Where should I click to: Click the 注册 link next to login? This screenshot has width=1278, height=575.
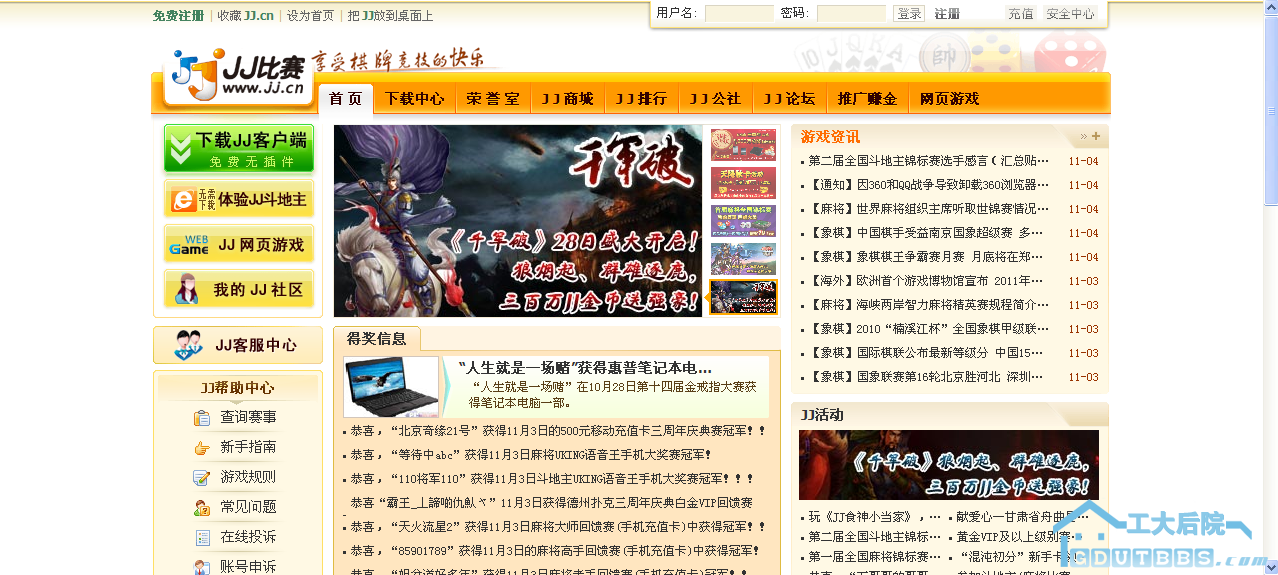point(947,14)
